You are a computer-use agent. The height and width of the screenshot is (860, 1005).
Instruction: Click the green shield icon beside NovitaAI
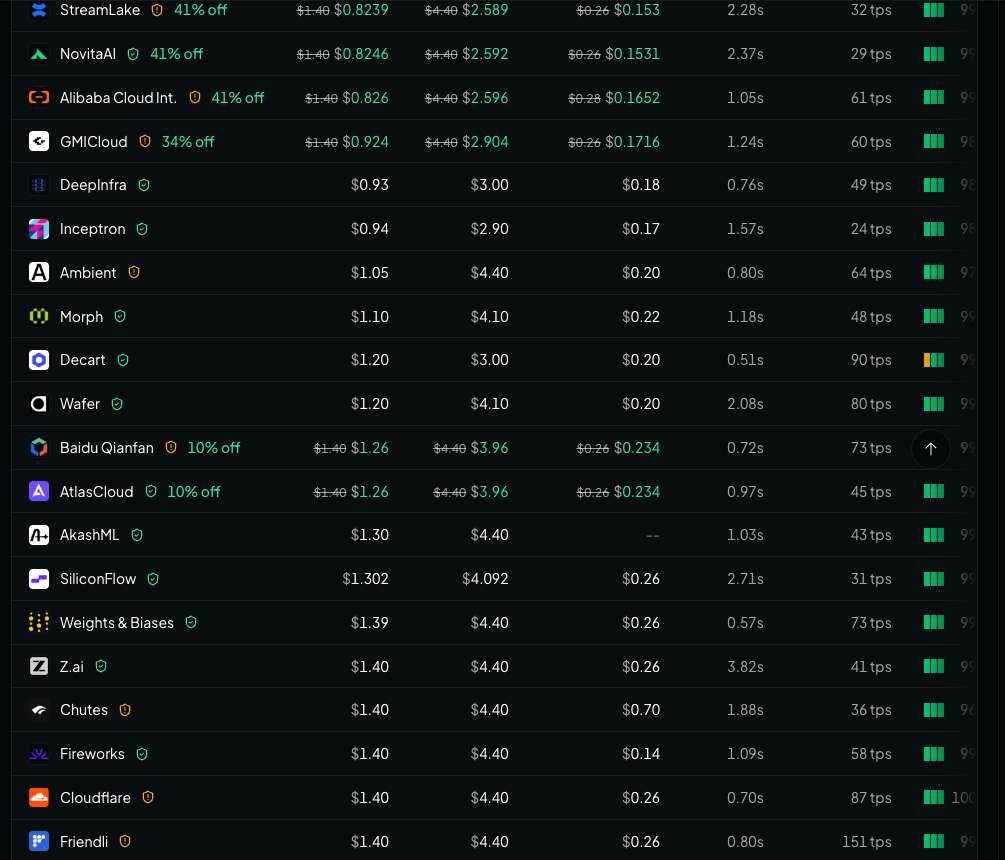[x=133, y=54]
